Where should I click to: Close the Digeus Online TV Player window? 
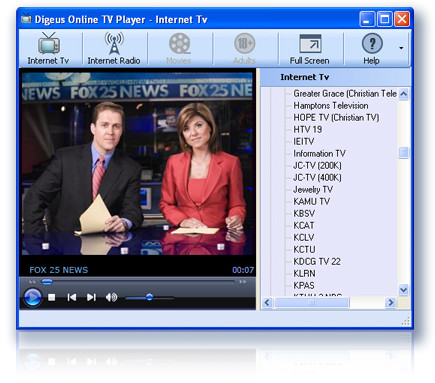(x=402, y=19)
